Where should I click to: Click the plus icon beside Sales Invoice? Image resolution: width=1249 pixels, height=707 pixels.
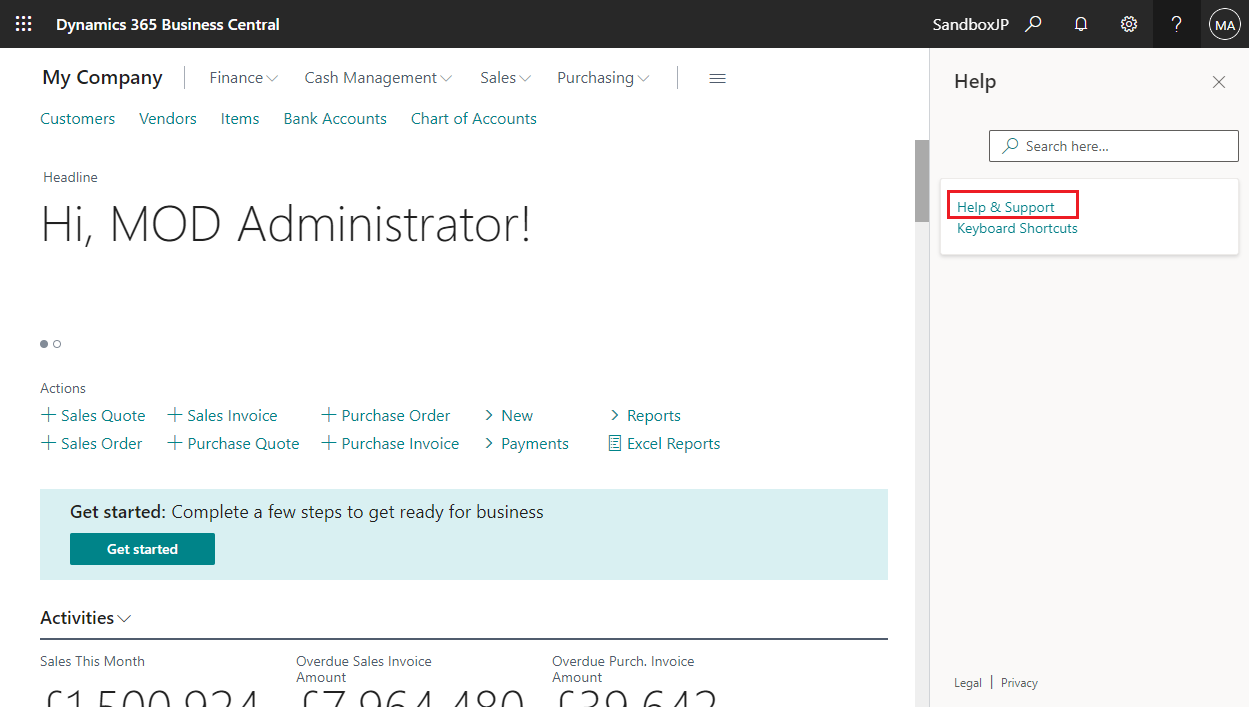point(174,414)
